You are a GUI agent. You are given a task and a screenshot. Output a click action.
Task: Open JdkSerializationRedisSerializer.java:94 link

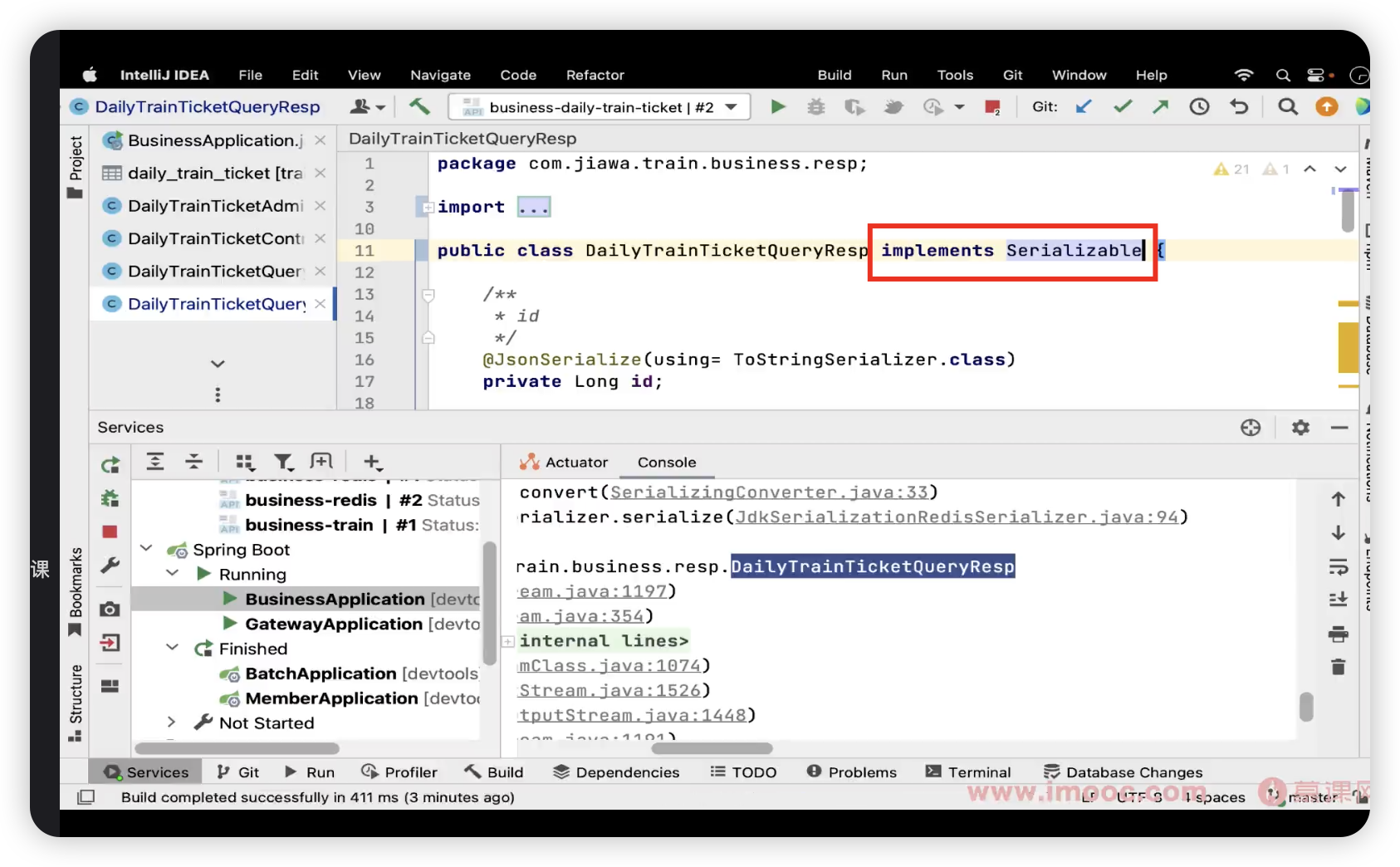(x=957, y=517)
